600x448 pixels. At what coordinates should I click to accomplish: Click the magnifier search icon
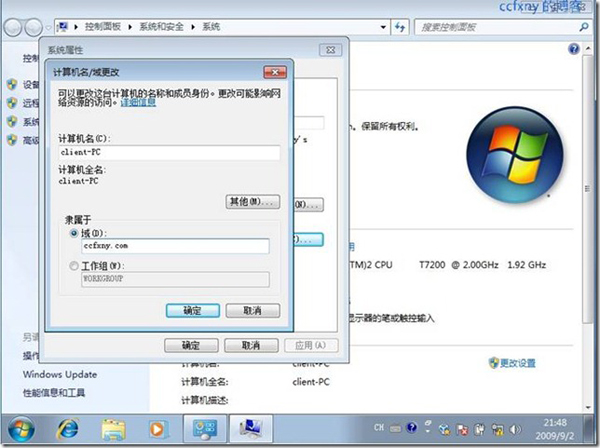coord(584,27)
